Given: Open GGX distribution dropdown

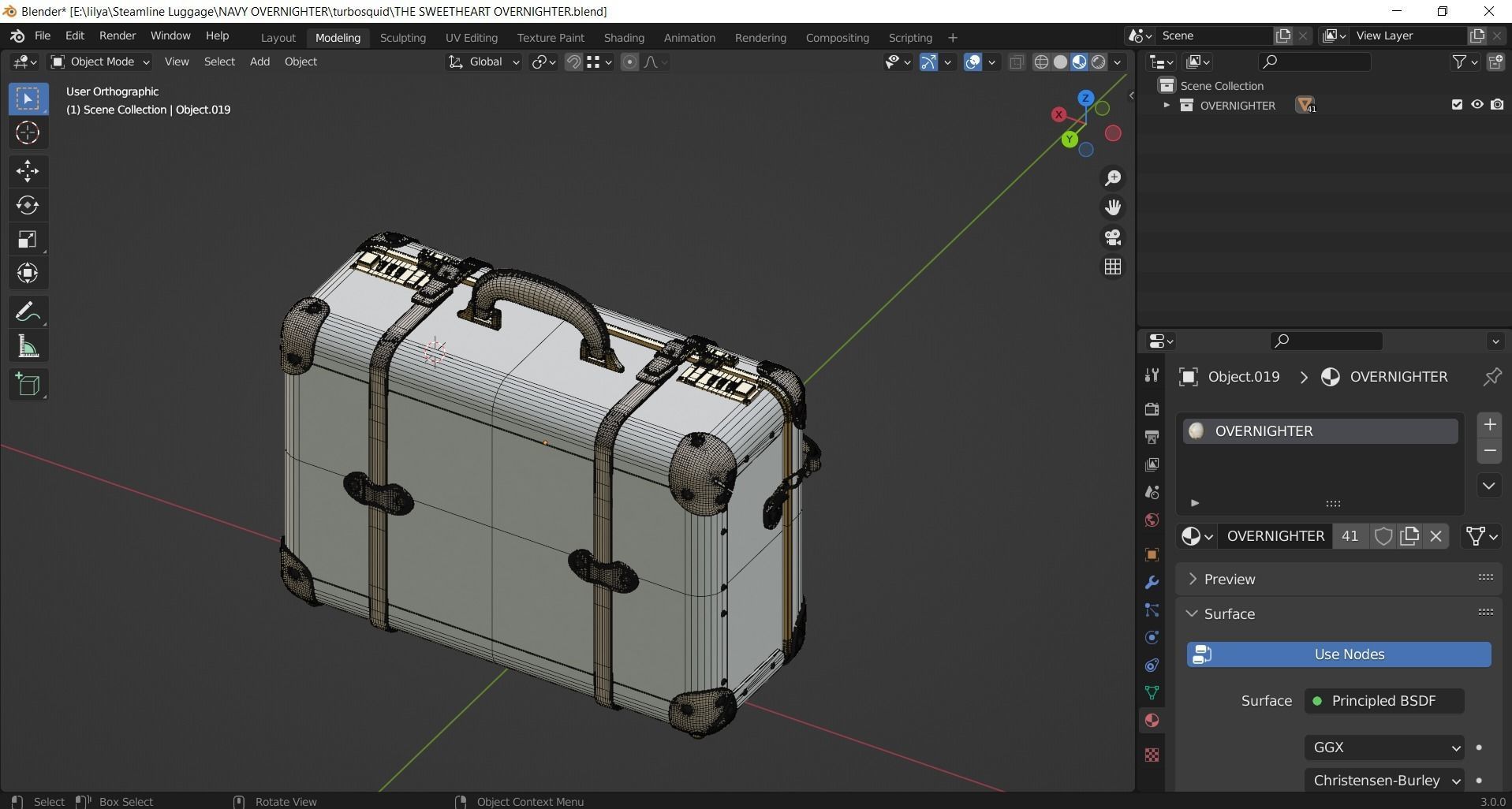Looking at the screenshot, I should tap(1384, 747).
